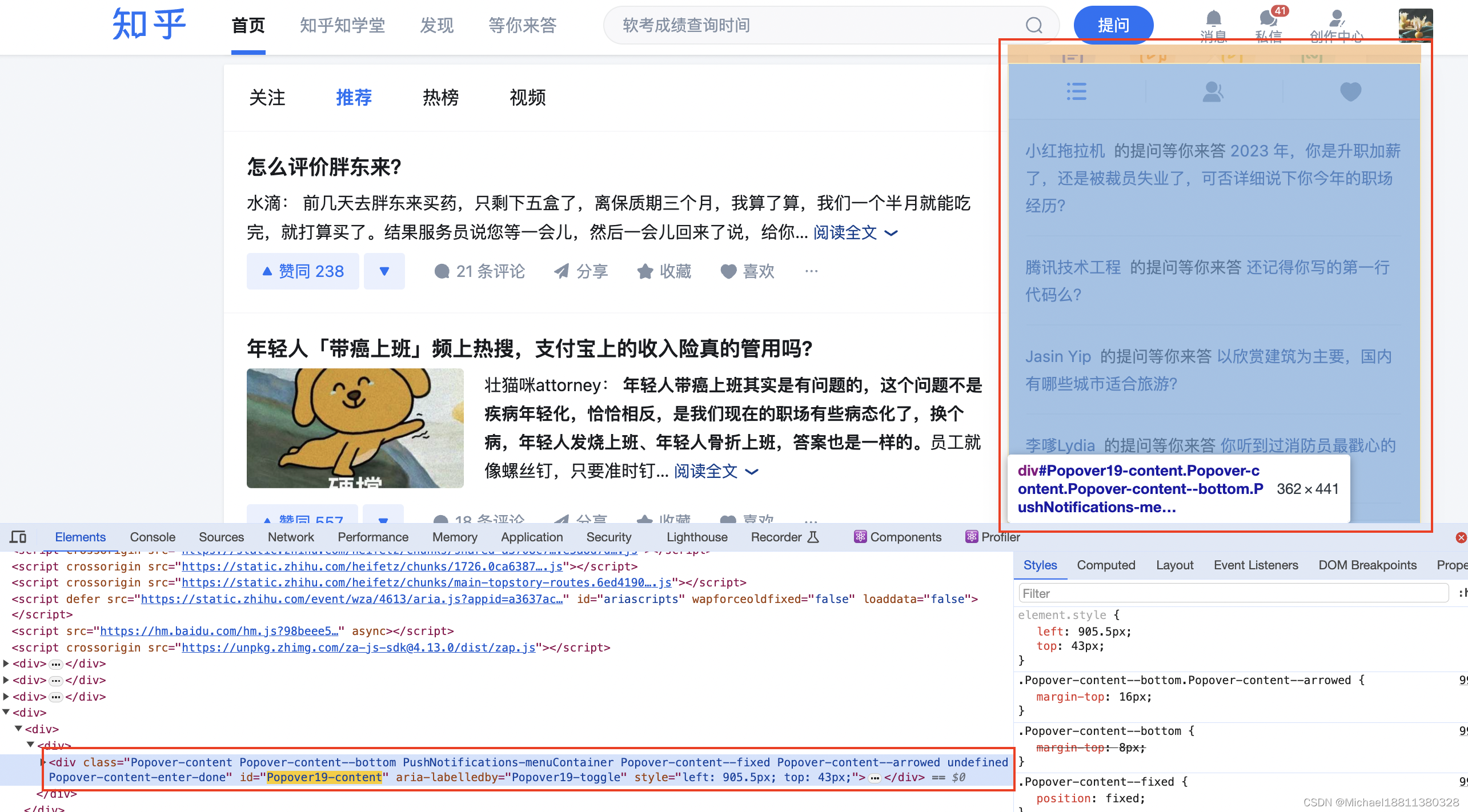Toggle the device toolbar icon in DevTools
This screenshot has height=812, width=1468.
point(18,537)
